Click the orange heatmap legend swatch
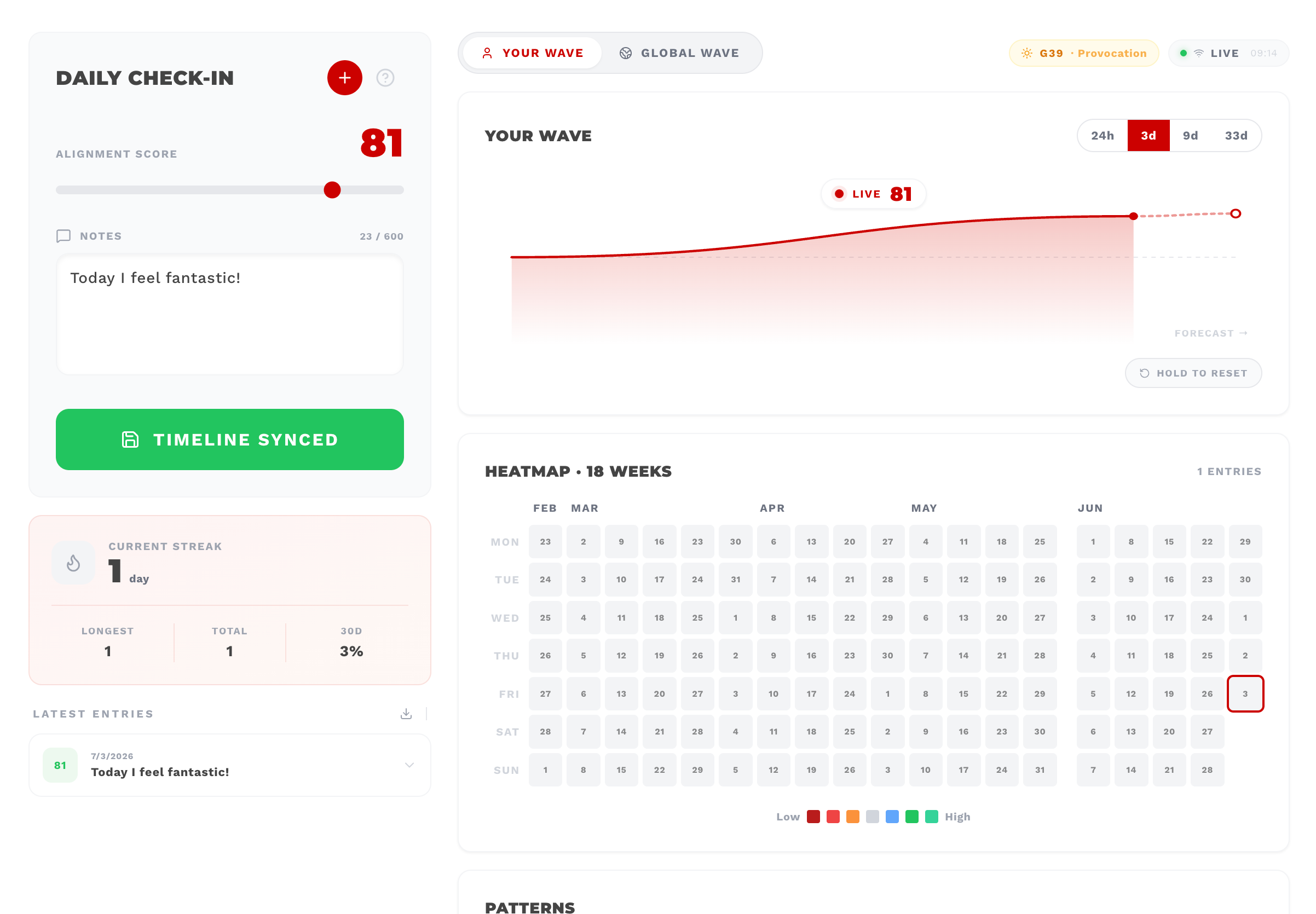The width and height of the screenshot is (1316, 914). 853,817
